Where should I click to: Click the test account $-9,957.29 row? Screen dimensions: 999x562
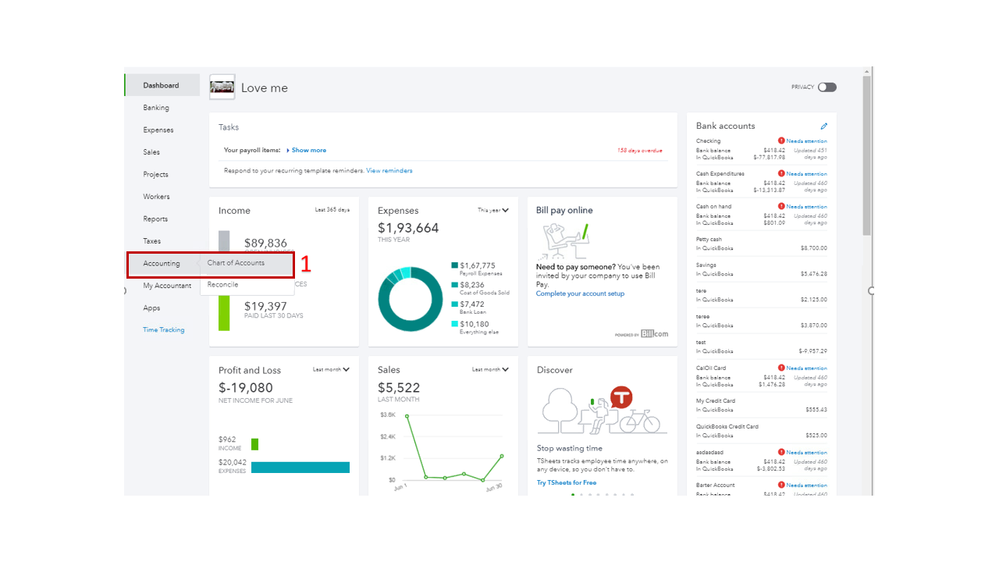[x=761, y=347]
